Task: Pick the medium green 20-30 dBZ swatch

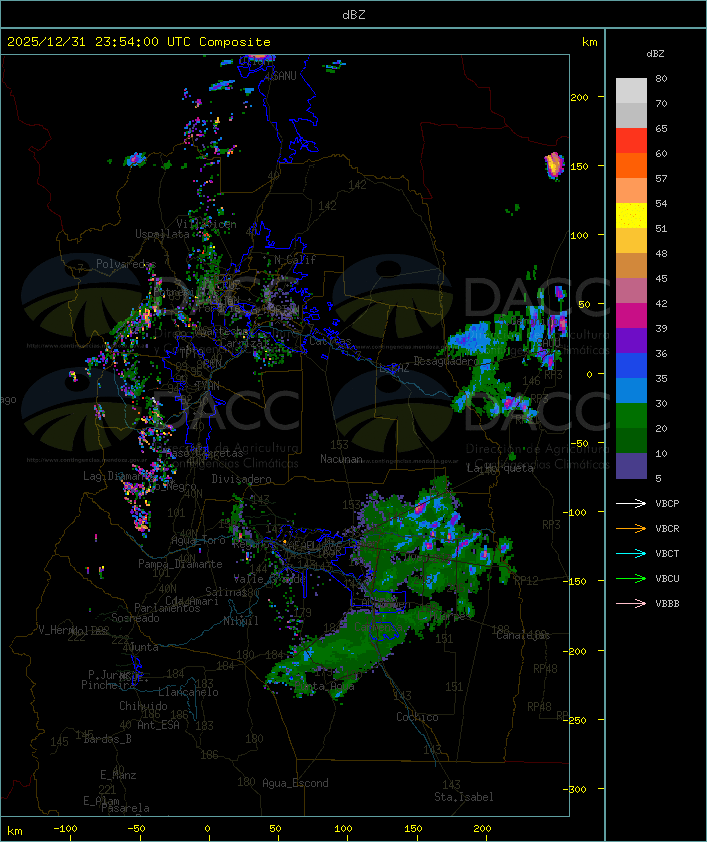Action: tap(631, 416)
